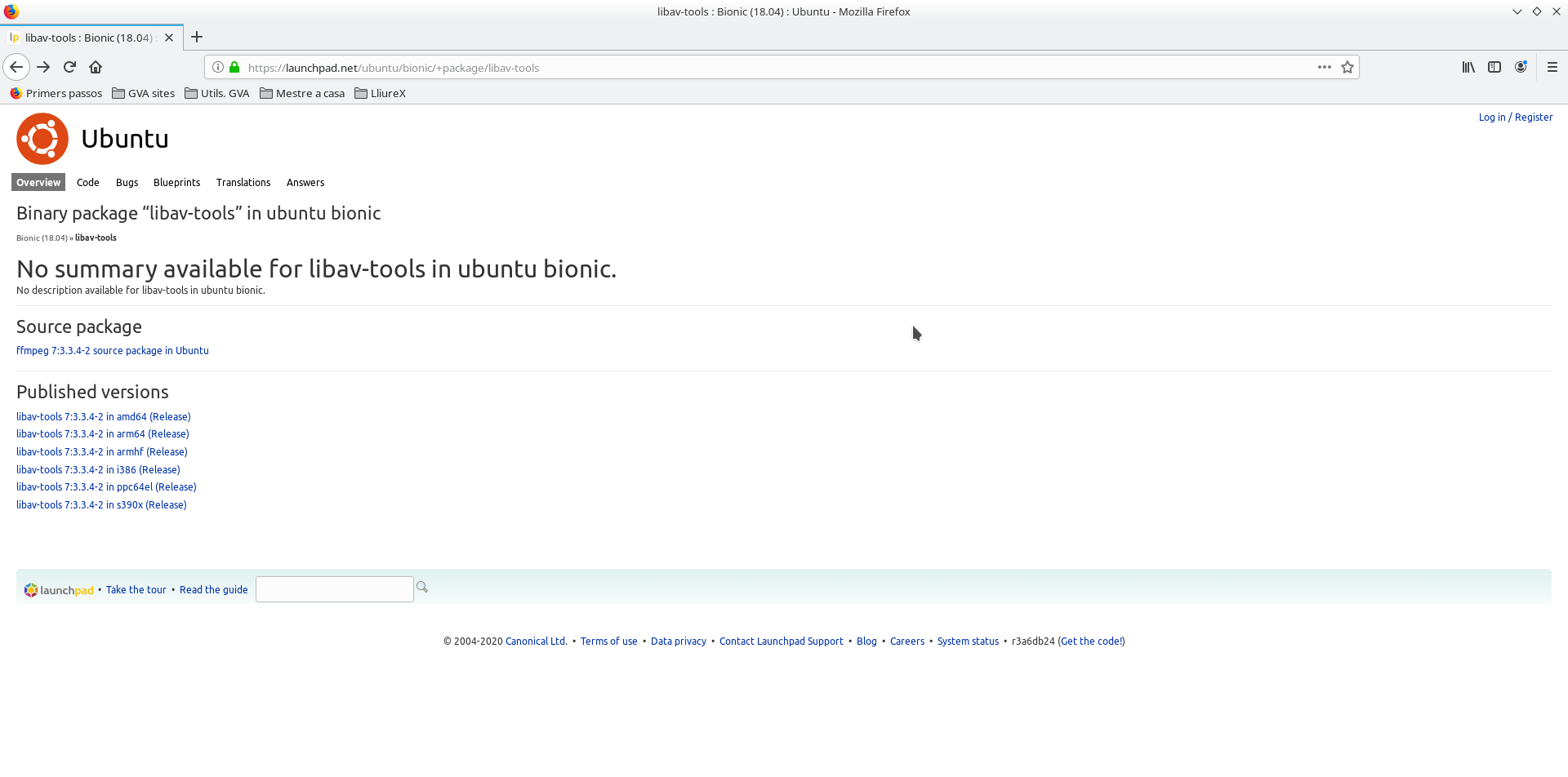1568x777 pixels.
Task: Open page actions three-dot menu
Action: click(x=1324, y=67)
